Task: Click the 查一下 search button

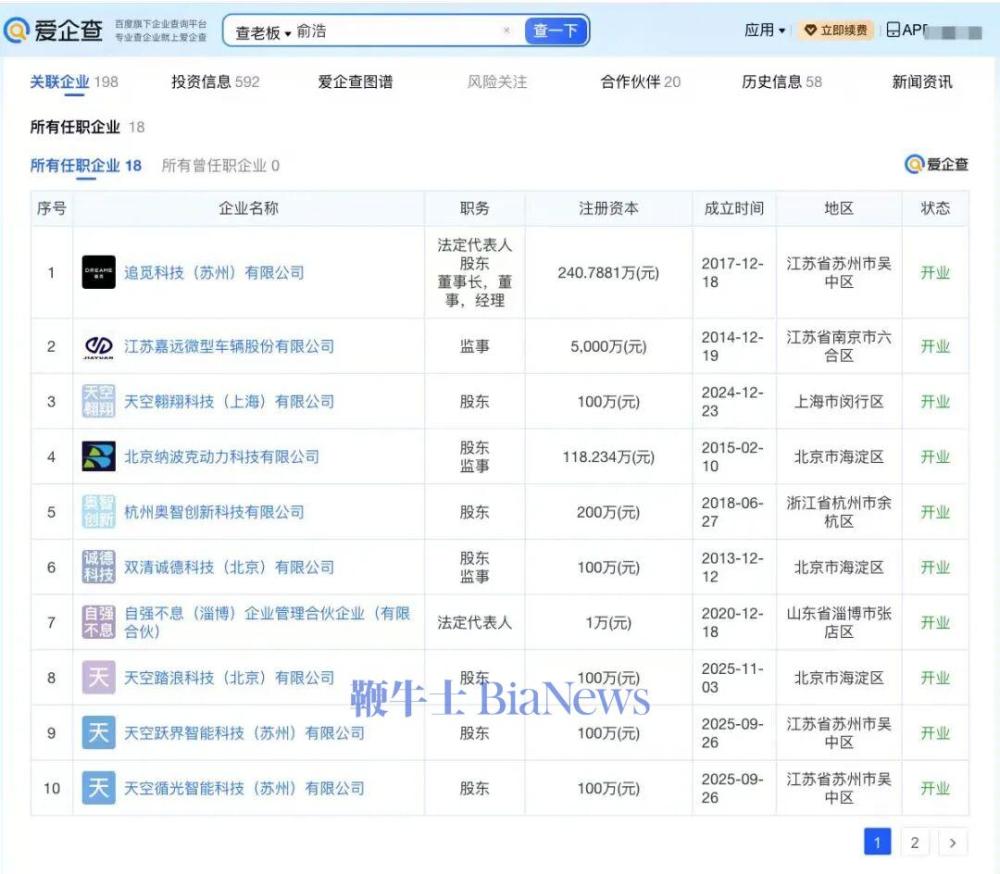Action: tap(555, 31)
